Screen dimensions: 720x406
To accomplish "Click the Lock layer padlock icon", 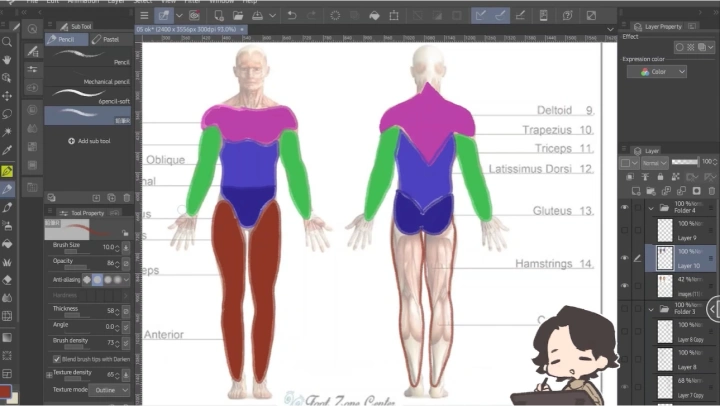I will point(660,176).
